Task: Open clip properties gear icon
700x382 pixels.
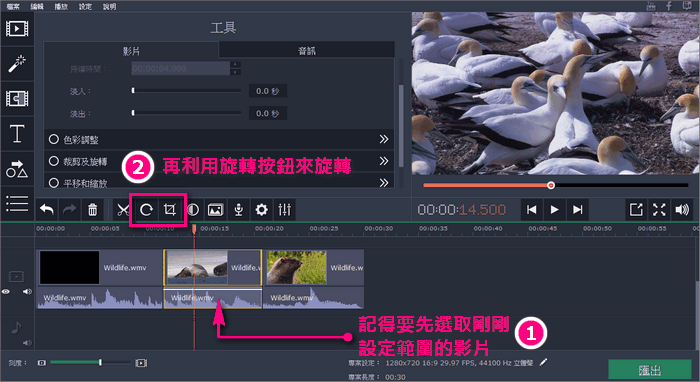Action: pyautogui.click(x=262, y=209)
